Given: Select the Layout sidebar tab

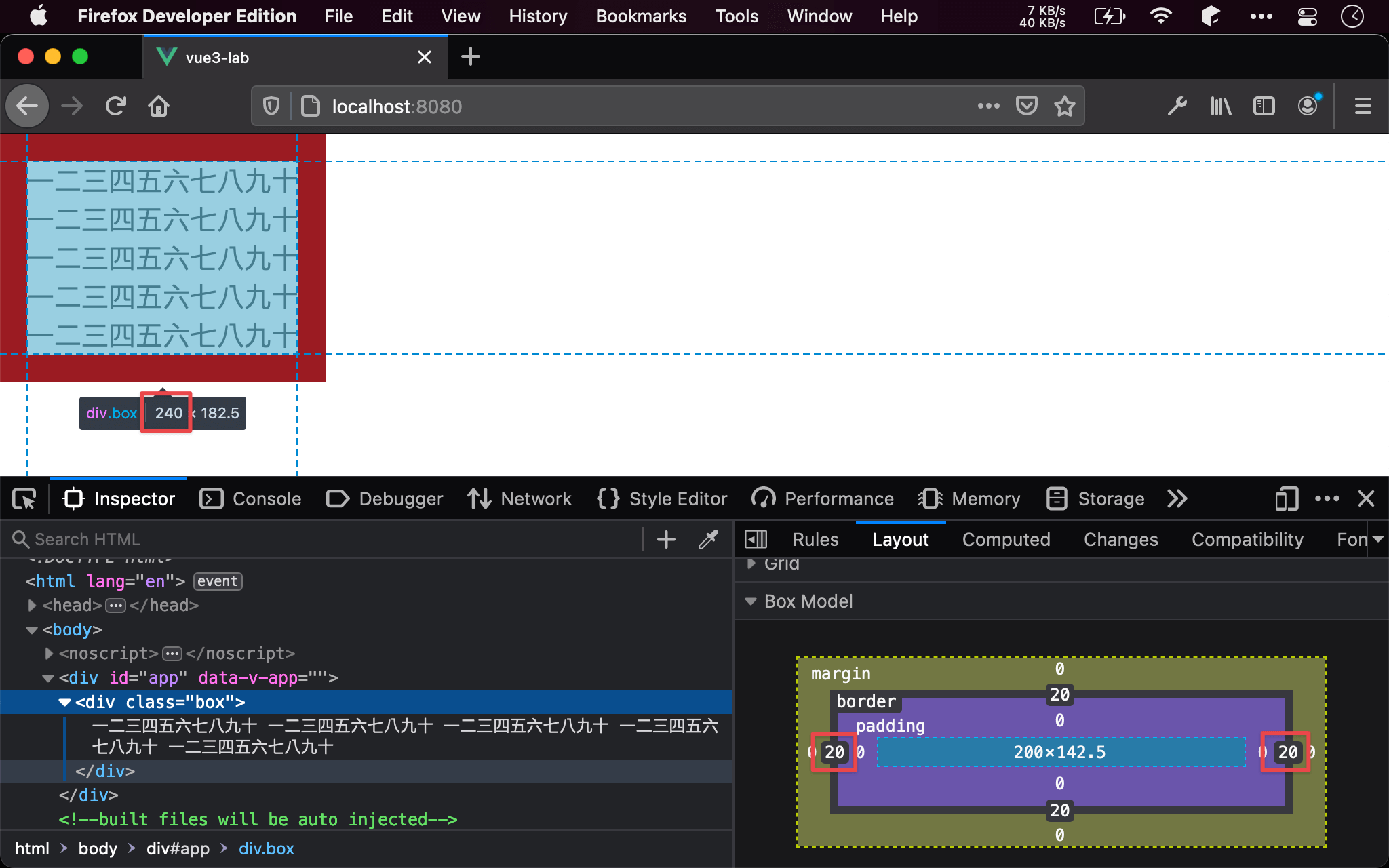Looking at the screenshot, I should pyautogui.click(x=900, y=539).
